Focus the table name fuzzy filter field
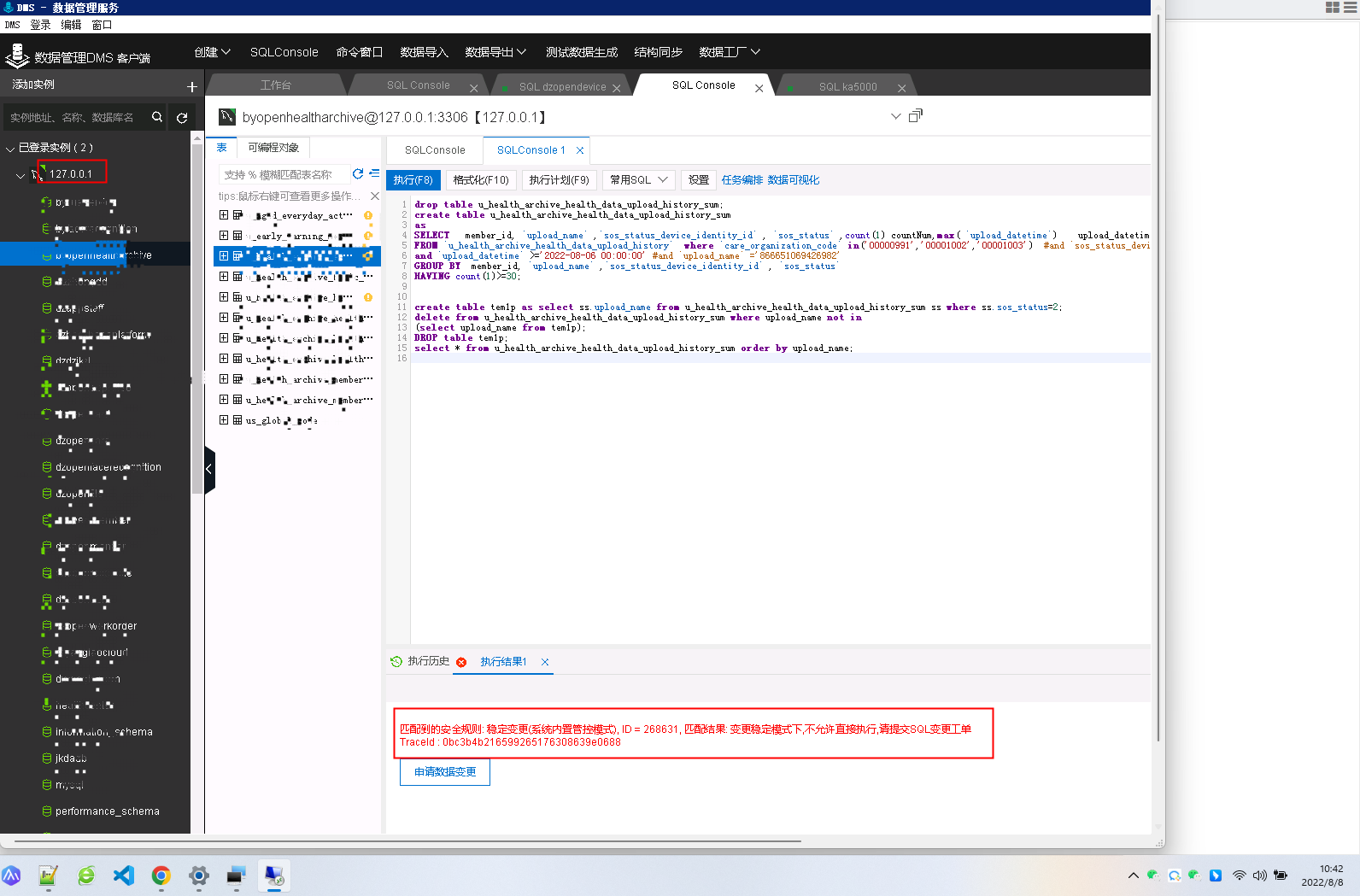Image resolution: width=1360 pixels, height=896 pixels. pyautogui.click(x=284, y=174)
